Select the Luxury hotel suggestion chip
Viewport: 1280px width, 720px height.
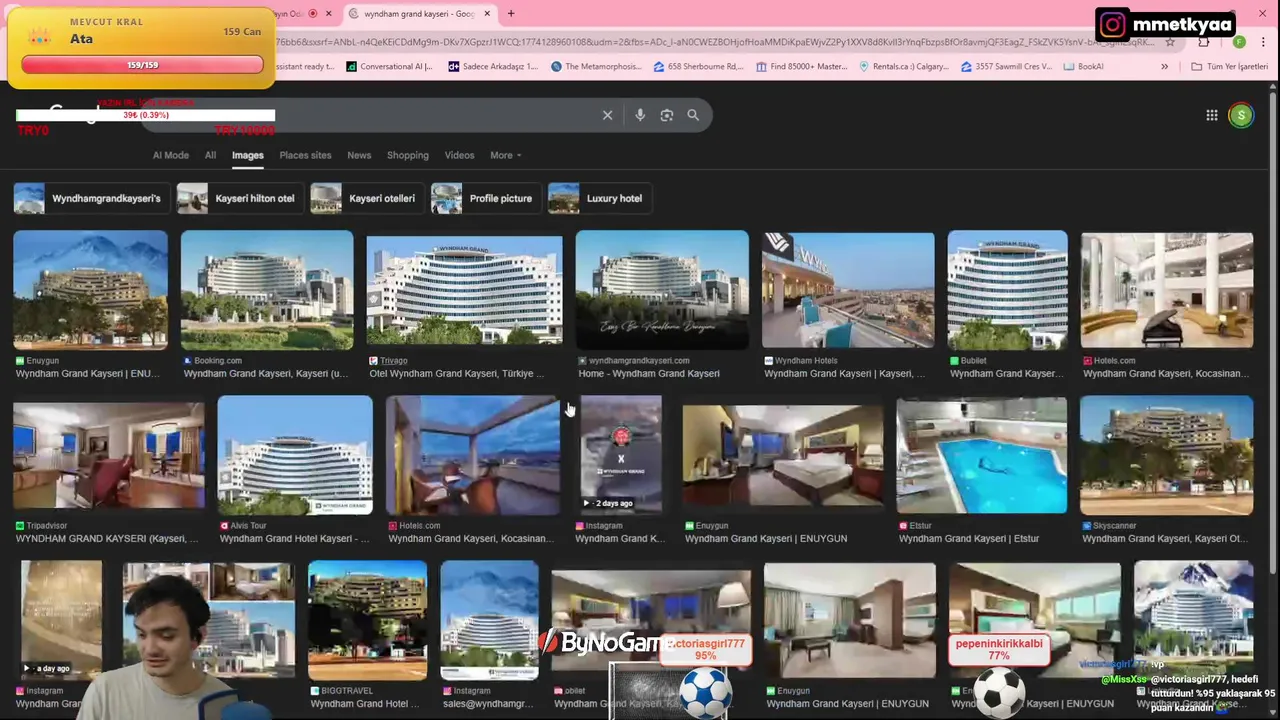point(598,198)
